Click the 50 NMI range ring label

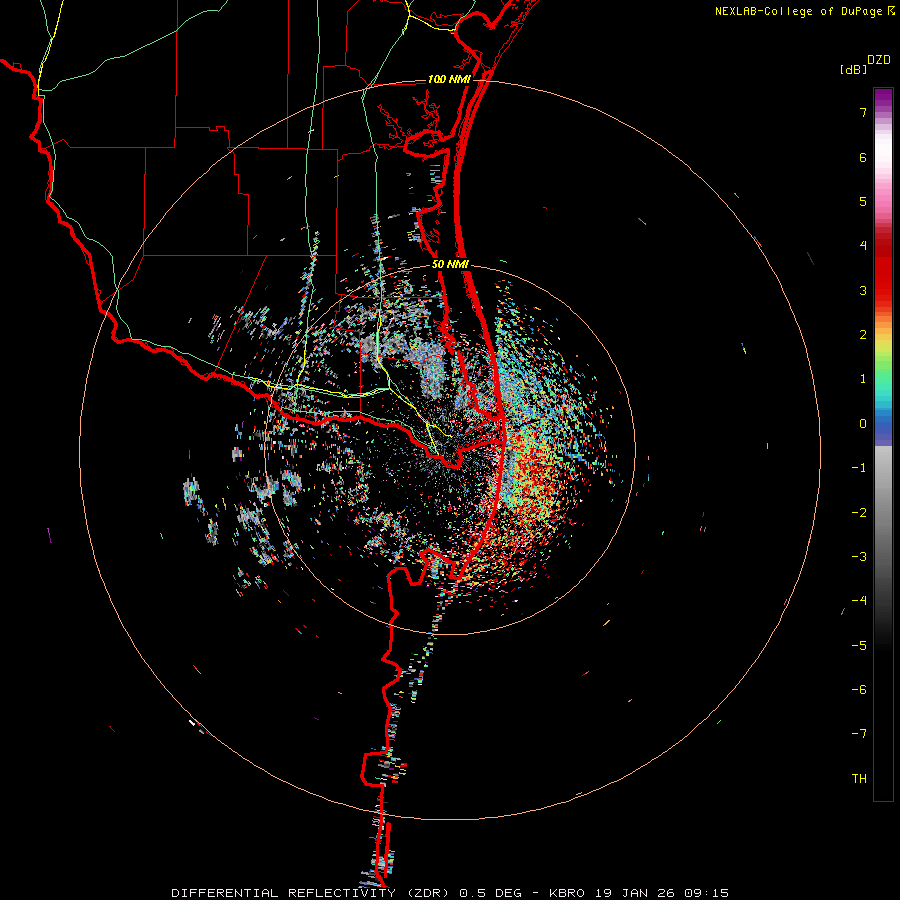450,265
